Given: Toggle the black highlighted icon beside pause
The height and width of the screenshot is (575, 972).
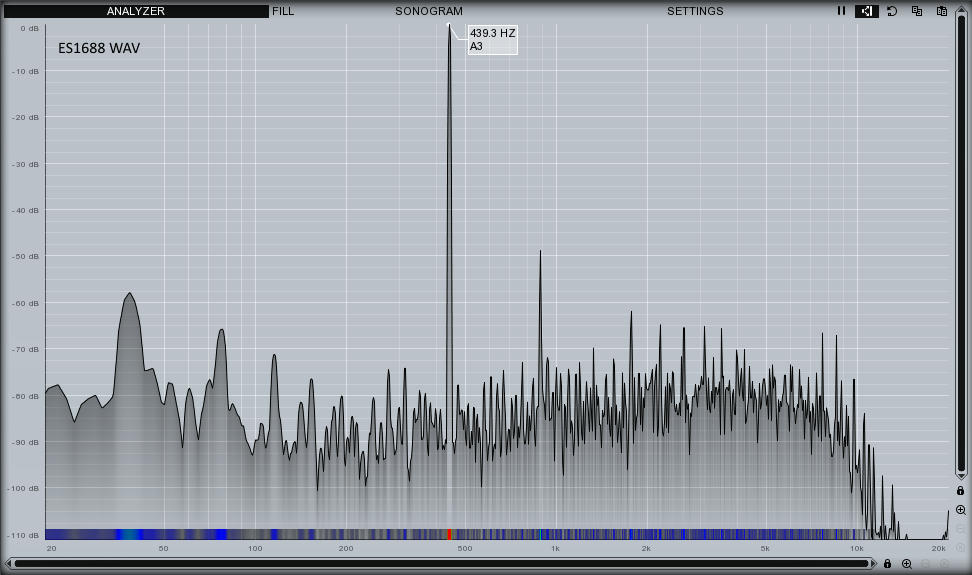Looking at the screenshot, I should click(867, 11).
